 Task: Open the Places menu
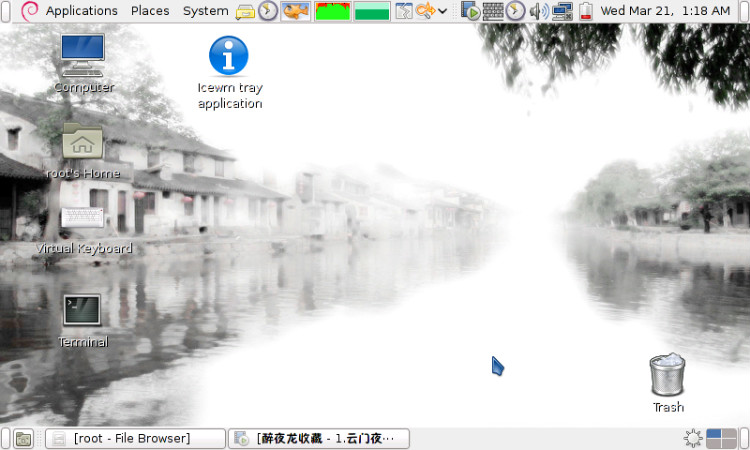coord(150,11)
